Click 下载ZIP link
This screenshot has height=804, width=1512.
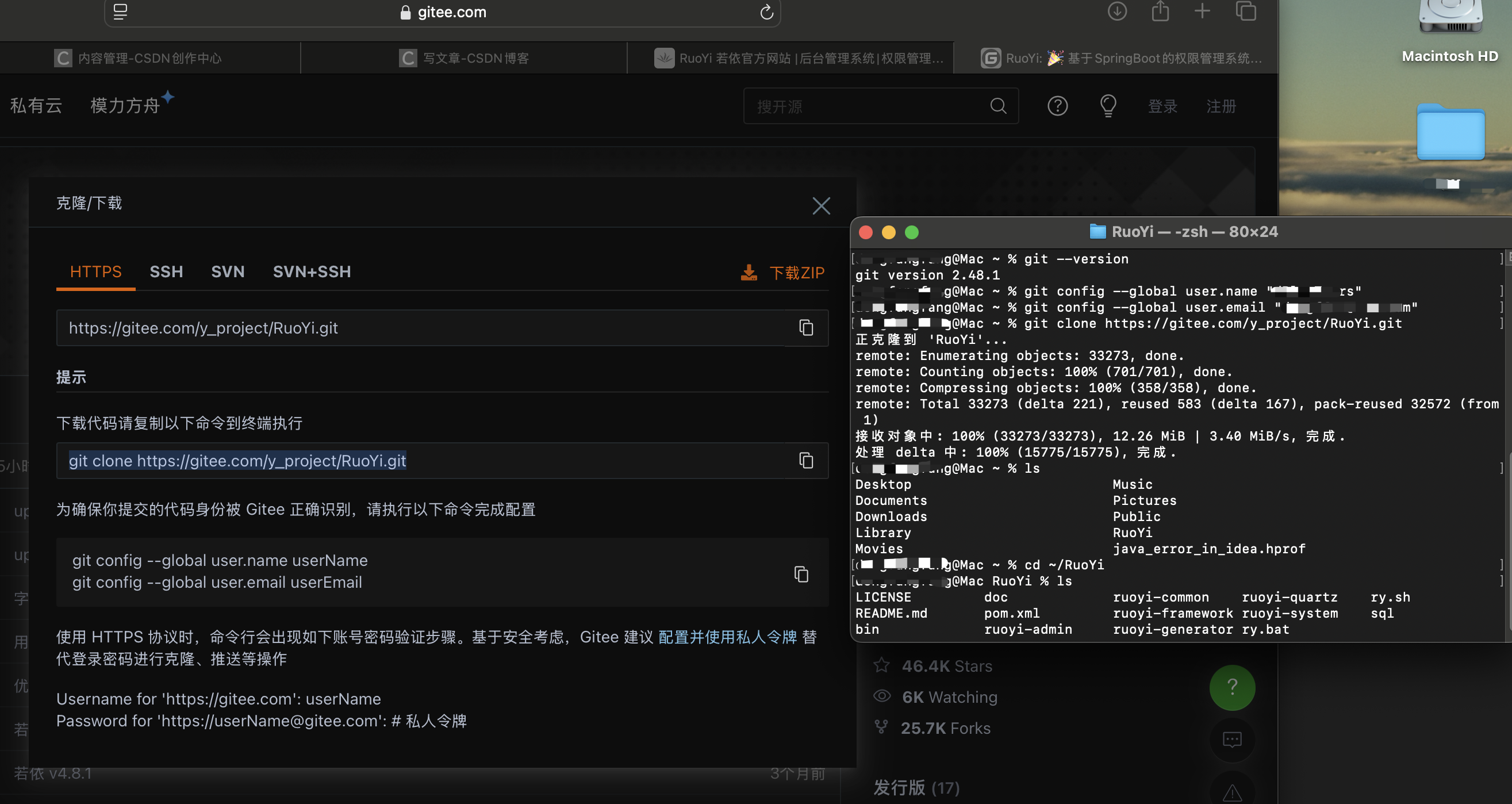coord(796,273)
